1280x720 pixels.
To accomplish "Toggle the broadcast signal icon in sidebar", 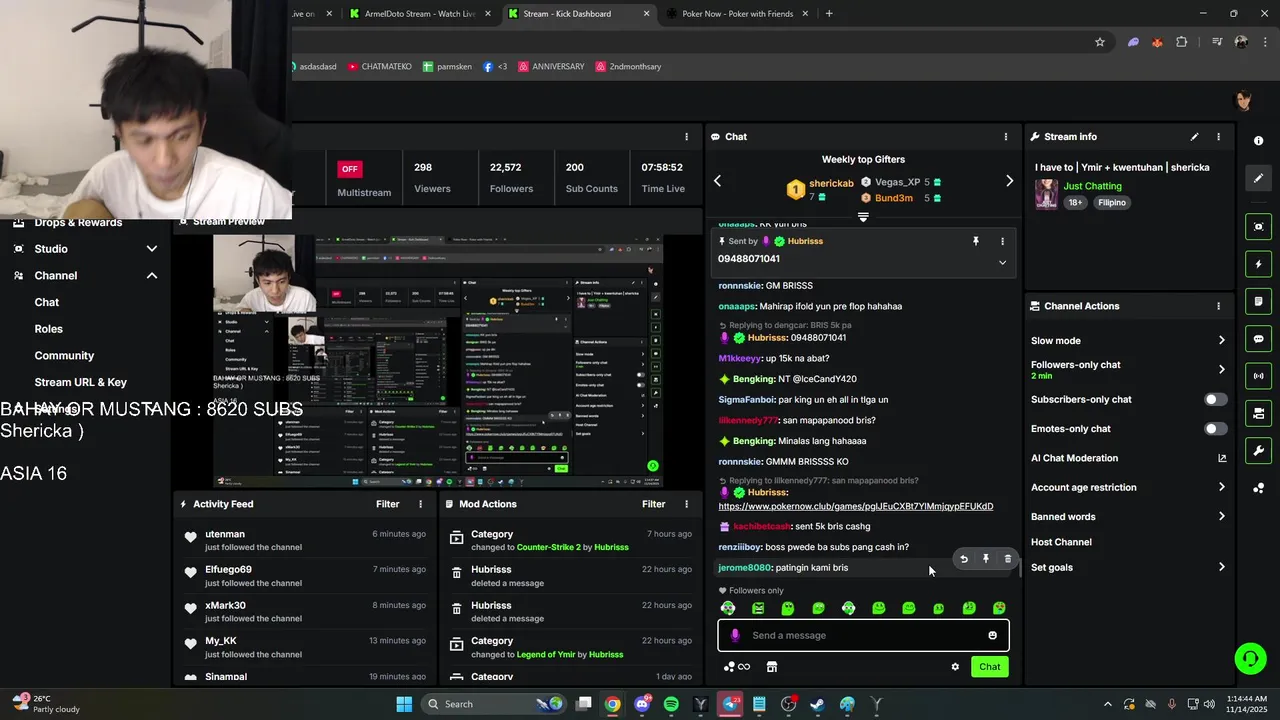I will pos(1259,376).
